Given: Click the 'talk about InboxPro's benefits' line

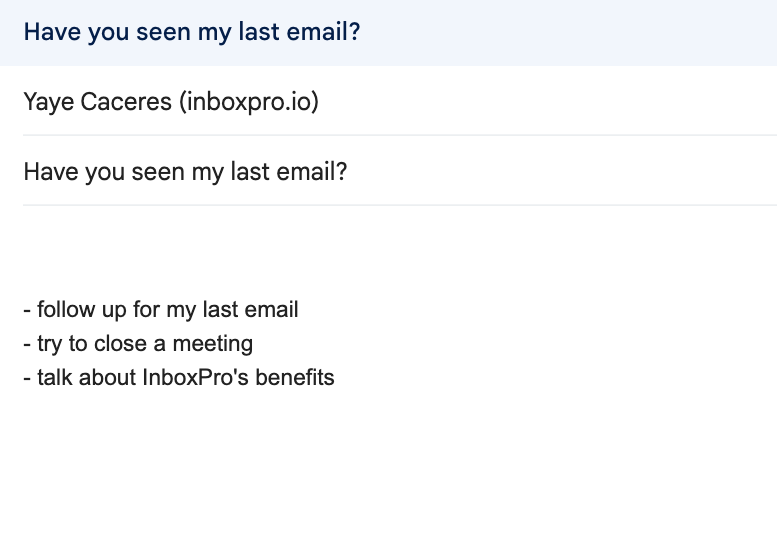Looking at the screenshot, I should tap(178, 378).
